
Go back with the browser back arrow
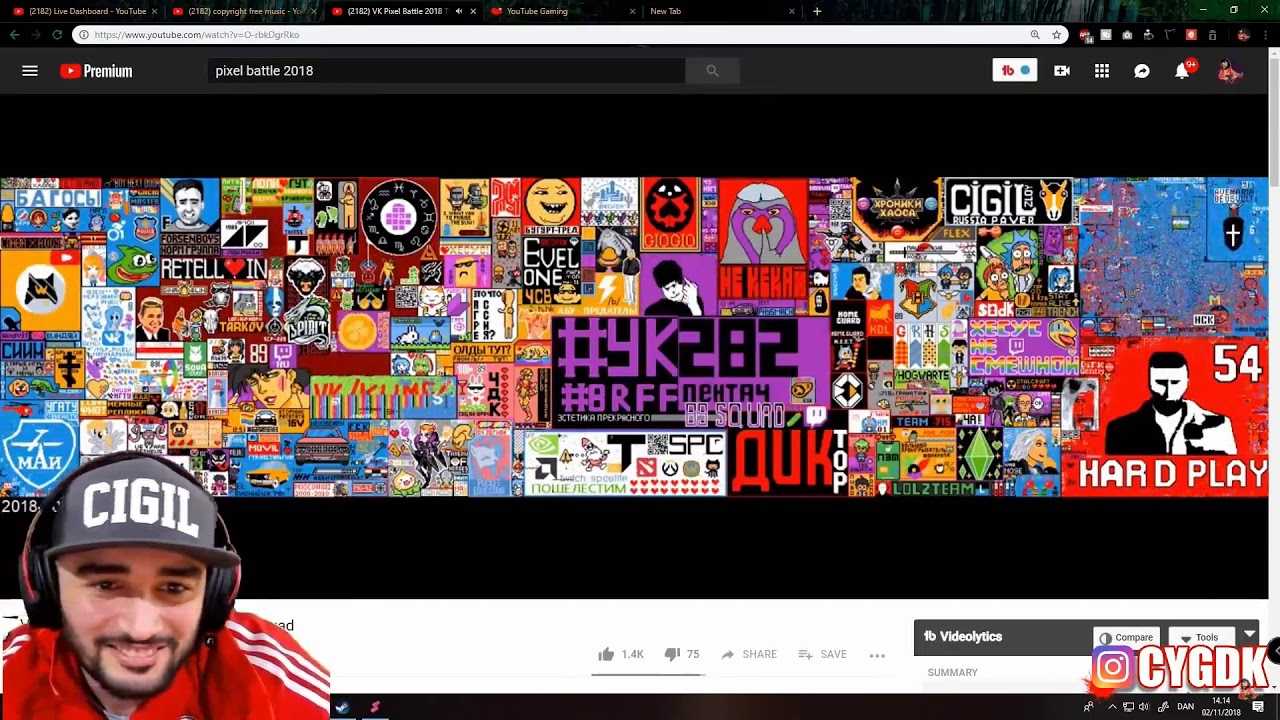point(14,34)
